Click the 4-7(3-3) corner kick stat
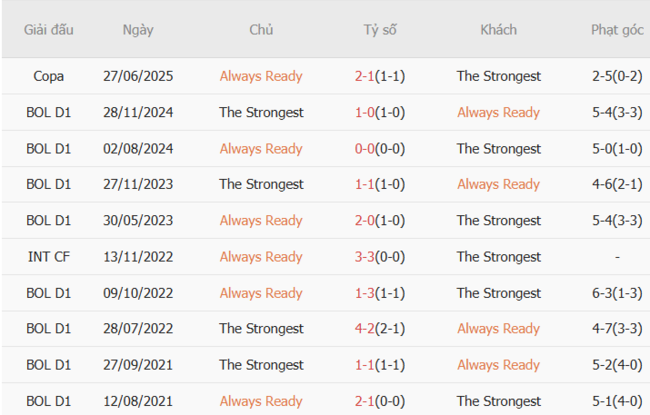The image size is (650, 415). point(617,329)
